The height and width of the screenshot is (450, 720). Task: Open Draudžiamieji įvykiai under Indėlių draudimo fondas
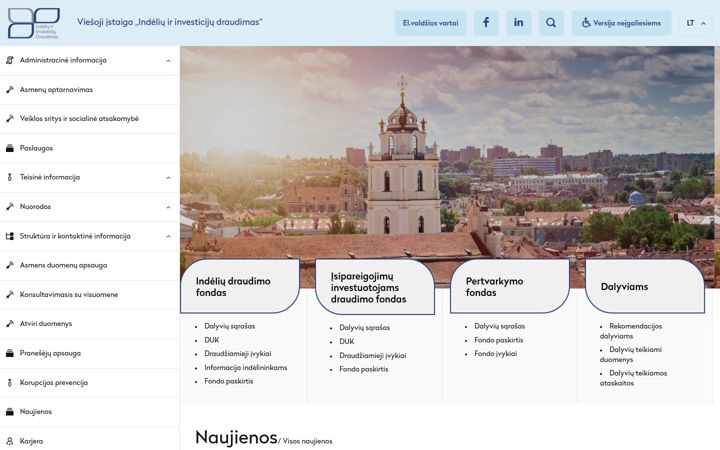click(238, 354)
